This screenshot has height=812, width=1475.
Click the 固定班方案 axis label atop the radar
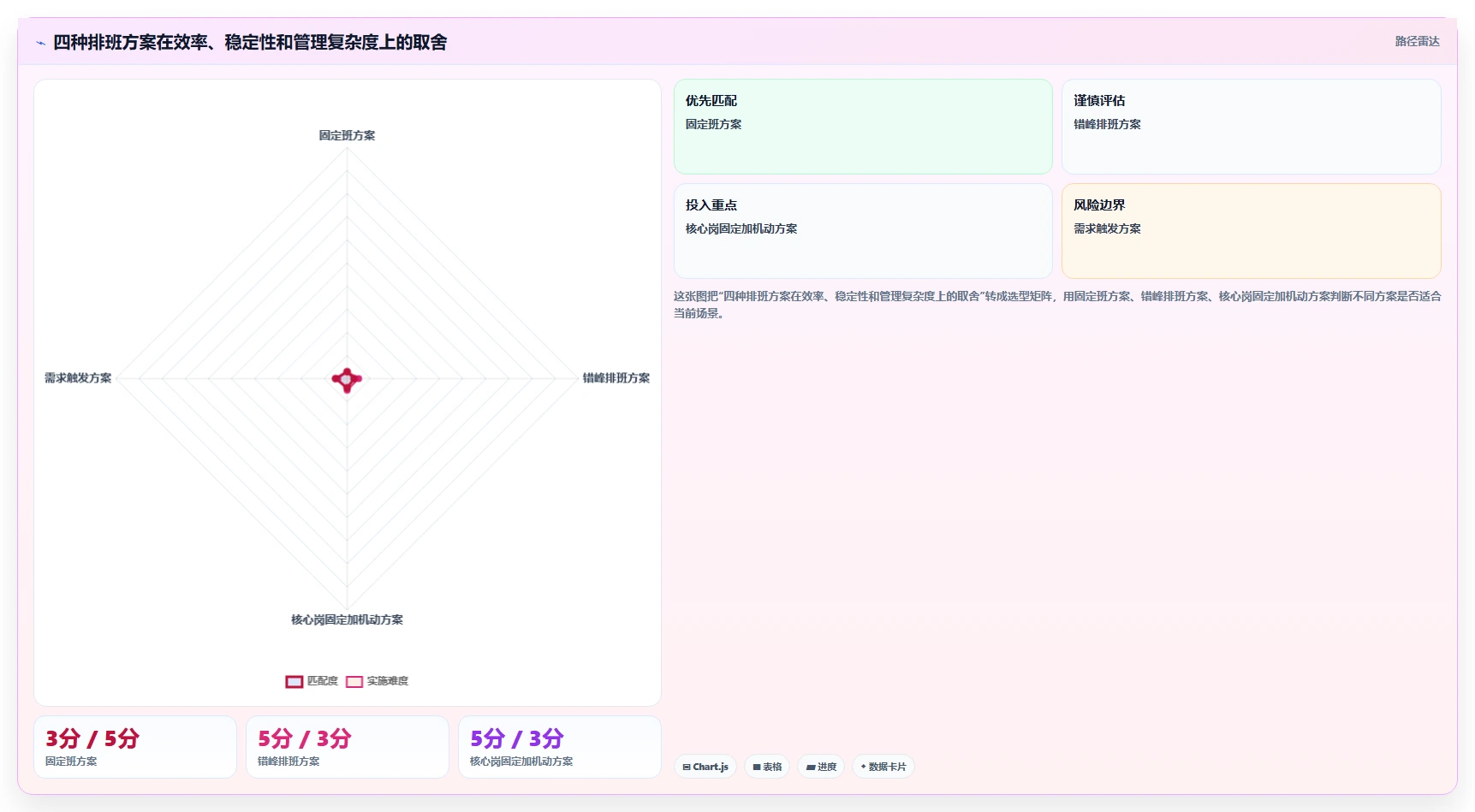(347, 135)
